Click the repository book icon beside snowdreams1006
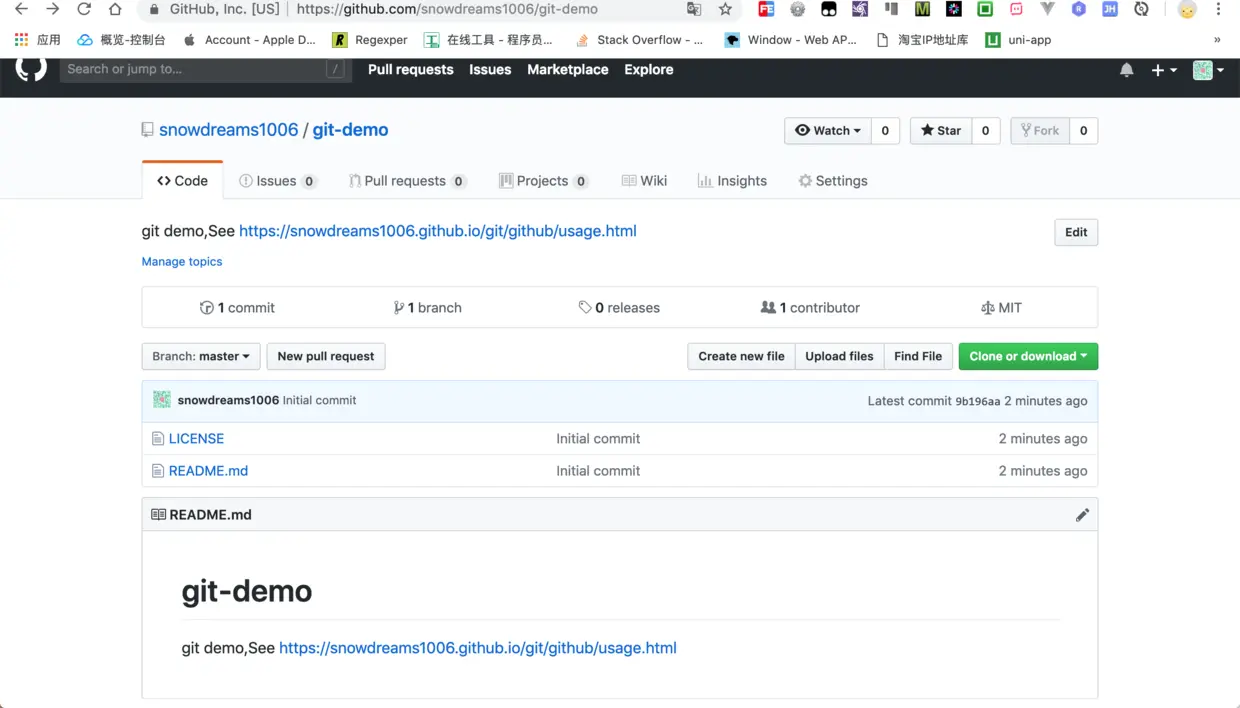The image size is (1240, 708). tap(147, 129)
